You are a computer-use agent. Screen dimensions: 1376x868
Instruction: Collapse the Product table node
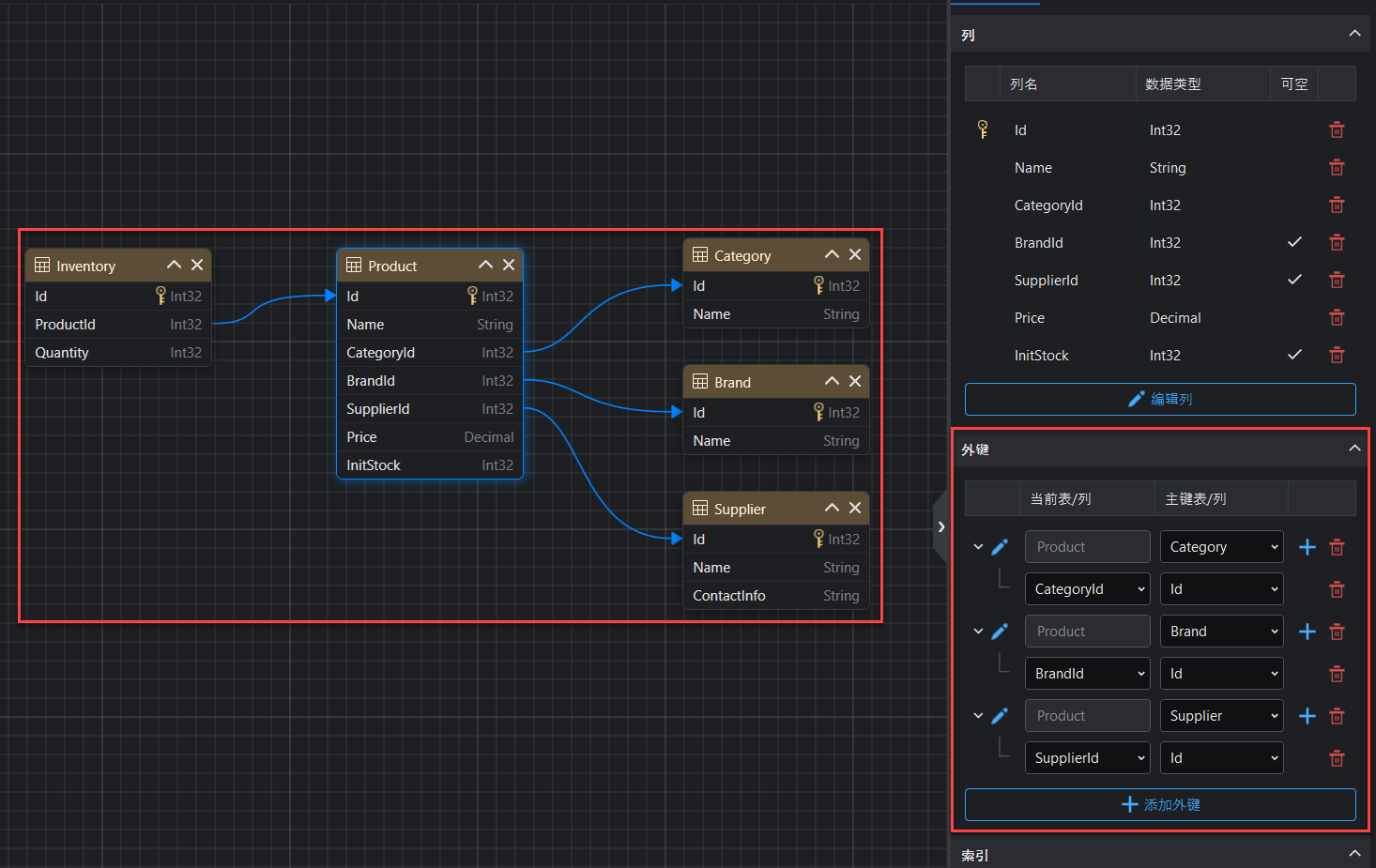pos(485,266)
